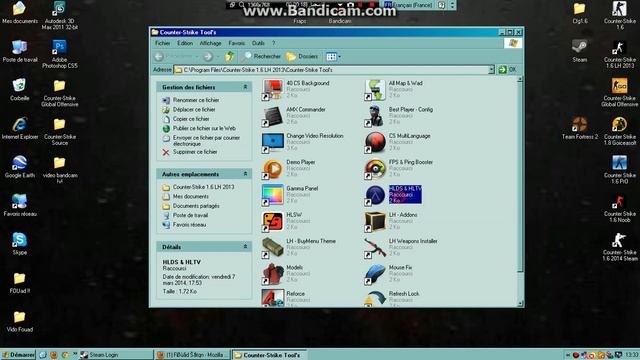Screen dimensions: 640x360
Task: Open the Outils menu
Action: click(258, 43)
